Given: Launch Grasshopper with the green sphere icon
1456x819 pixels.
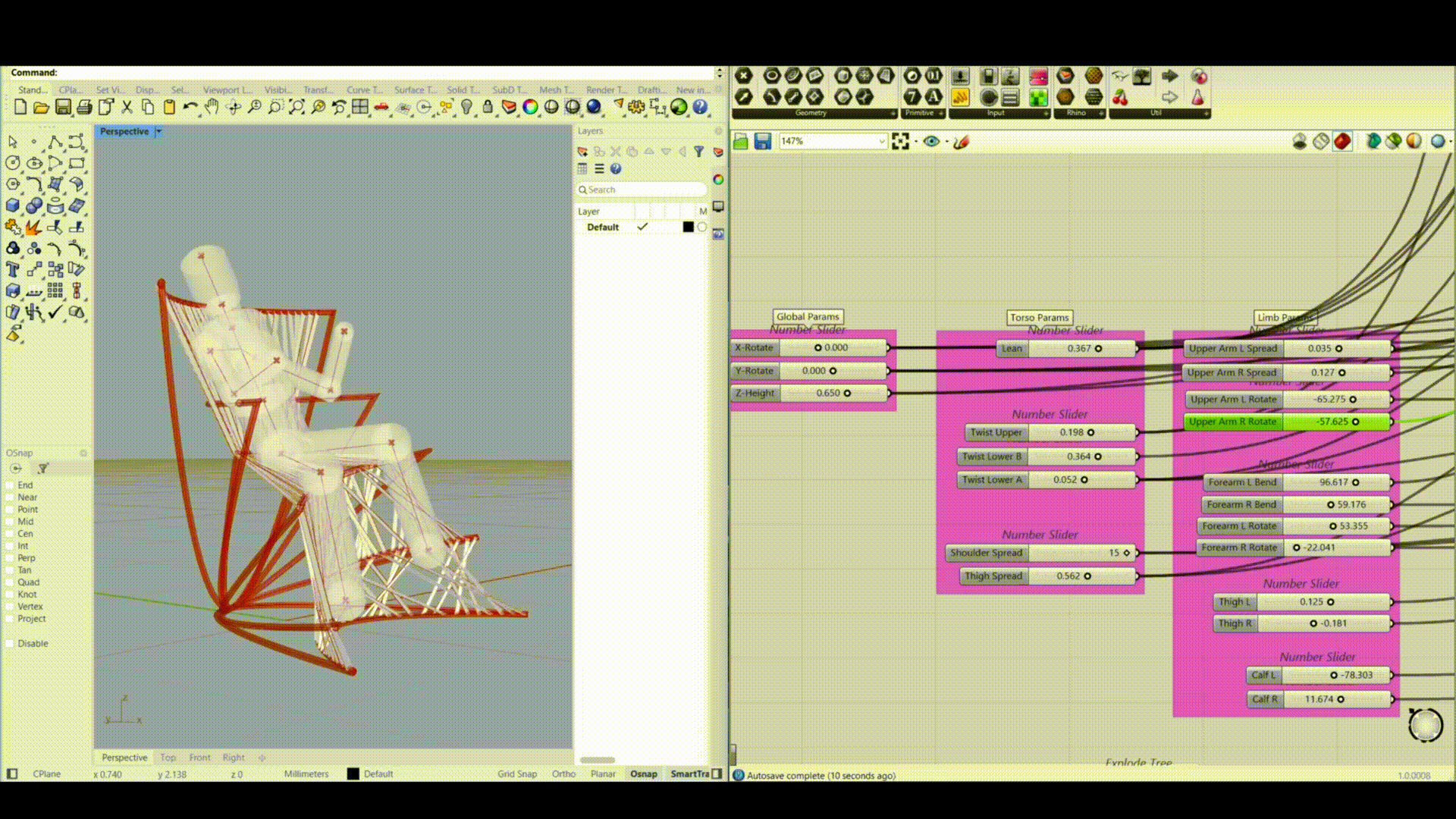Looking at the screenshot, I should pos(679,107).
